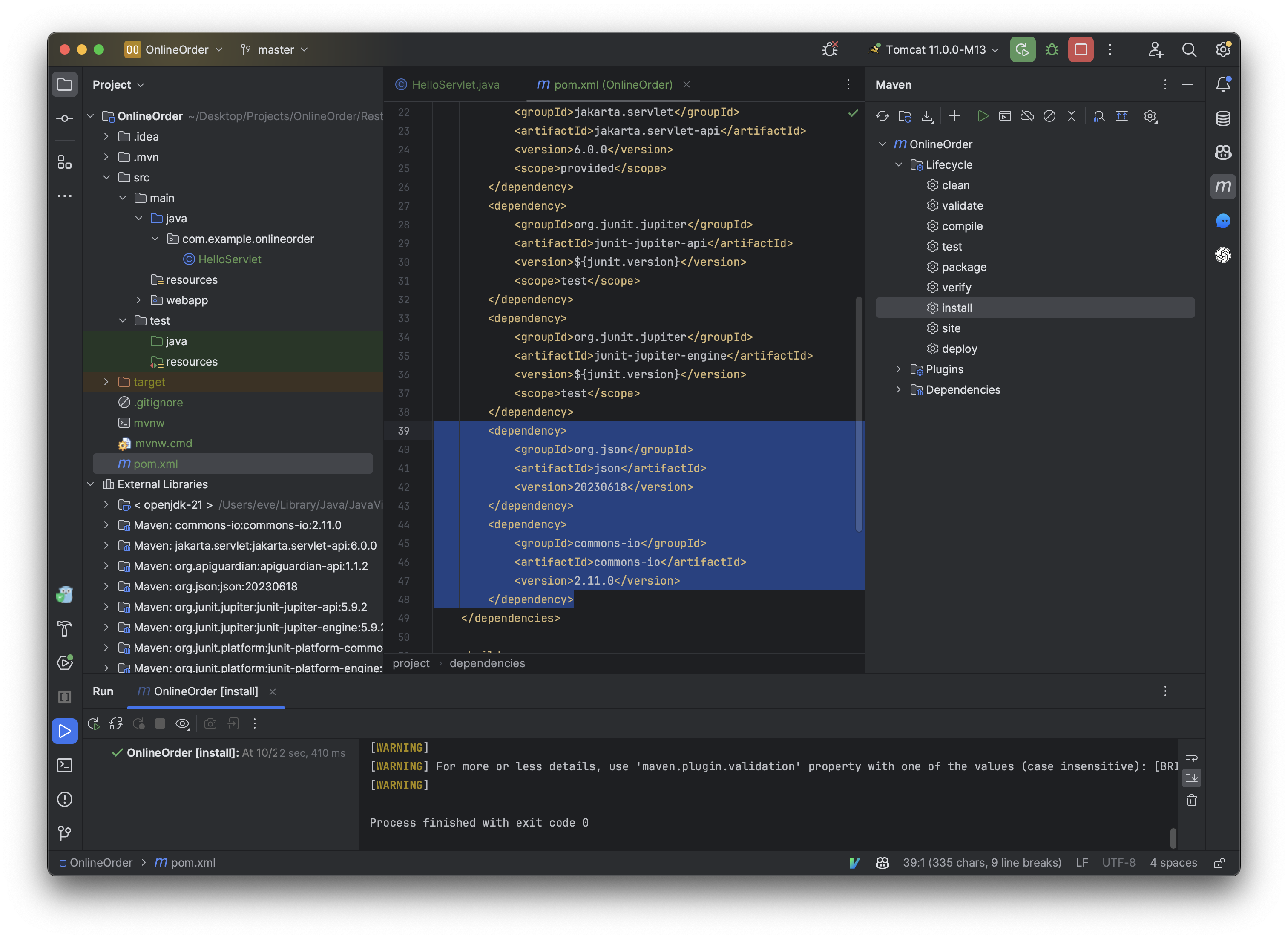Open the notifications bell
This screenshot has width=1288, height=939.
click(x=1223, y=84)
